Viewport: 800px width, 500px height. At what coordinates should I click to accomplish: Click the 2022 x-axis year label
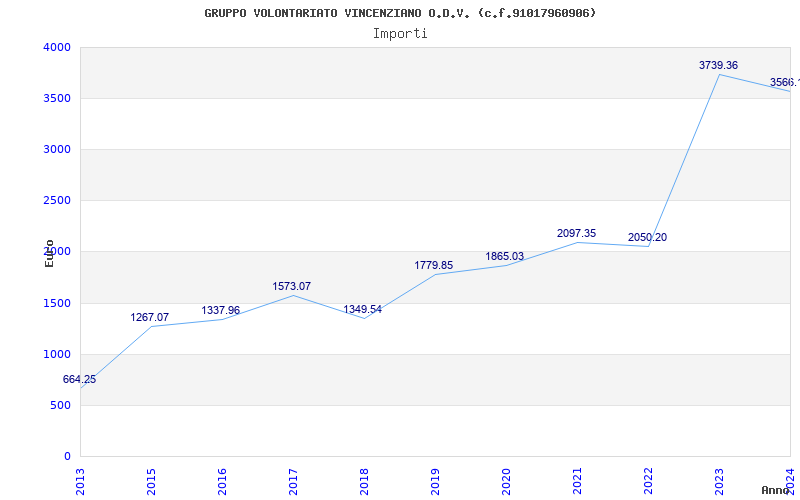[x=647, y=482]
